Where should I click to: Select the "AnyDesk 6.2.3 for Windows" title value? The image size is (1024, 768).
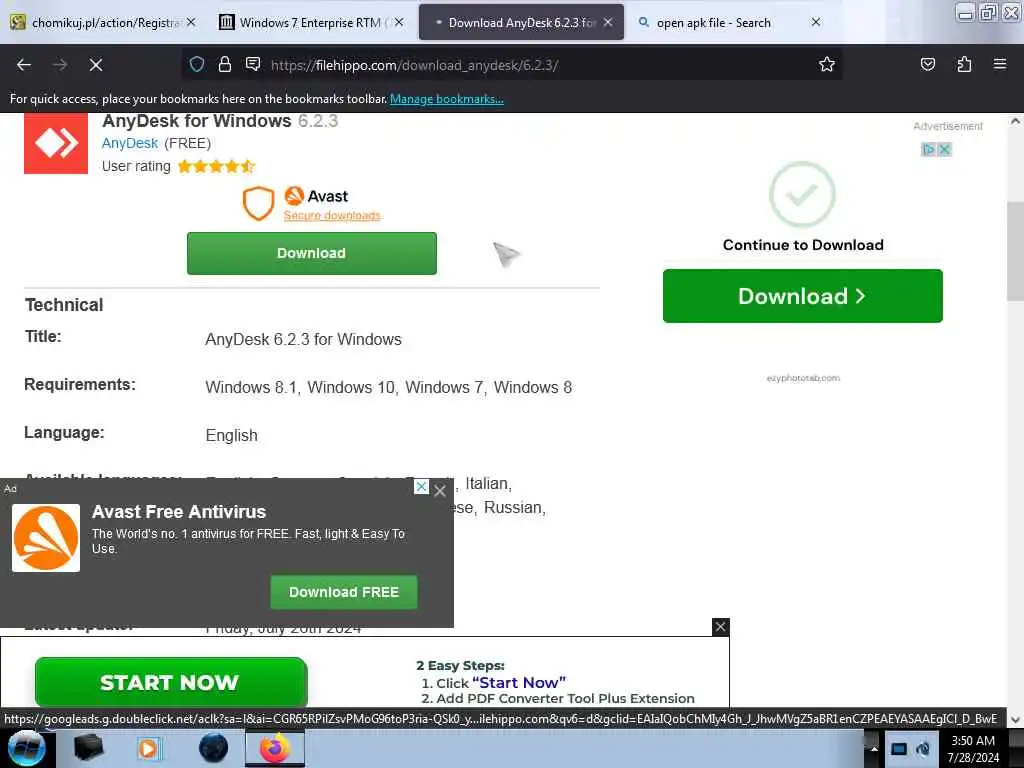tap(304, 340)
